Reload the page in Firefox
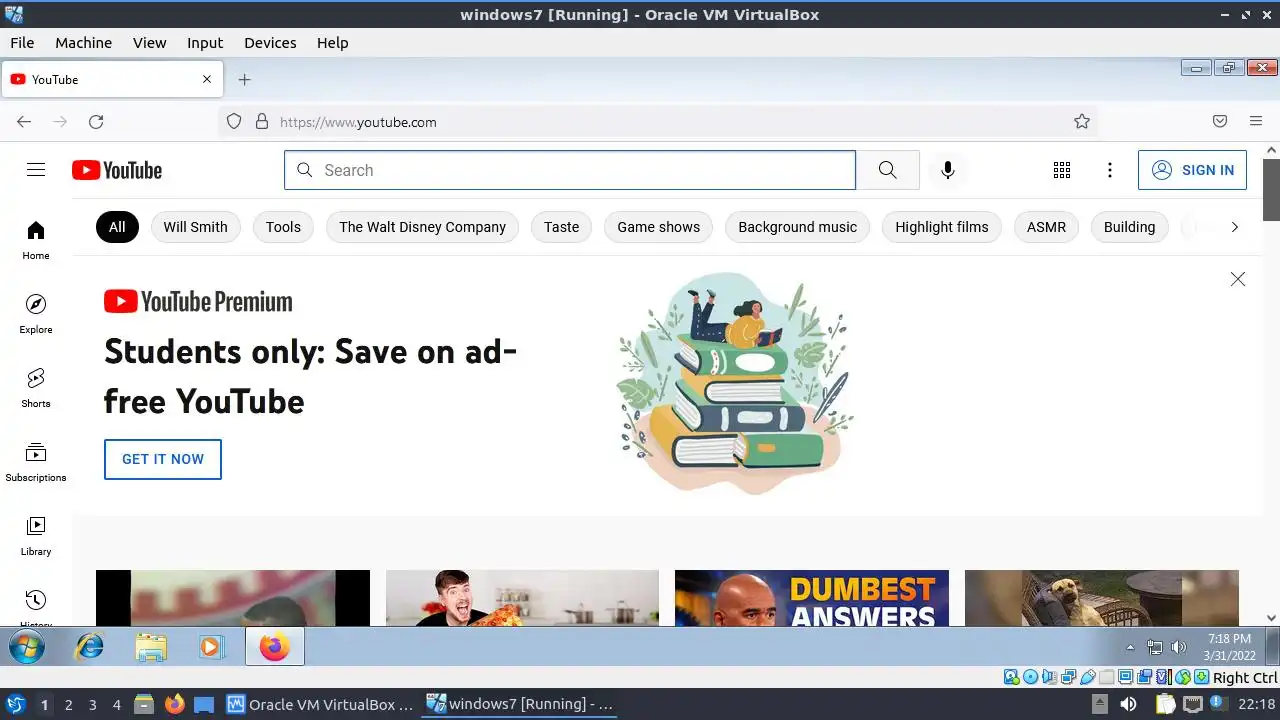1280x720 pixels. pos(96,122)
